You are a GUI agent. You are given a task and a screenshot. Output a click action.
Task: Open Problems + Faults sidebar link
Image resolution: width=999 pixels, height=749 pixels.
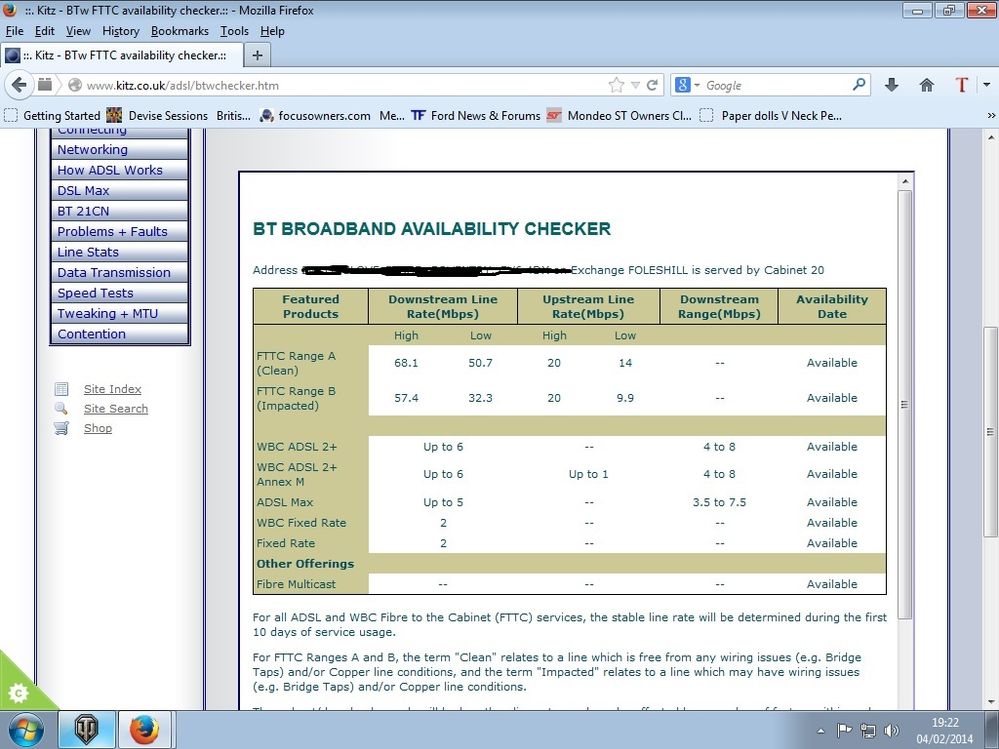point(119,231)
